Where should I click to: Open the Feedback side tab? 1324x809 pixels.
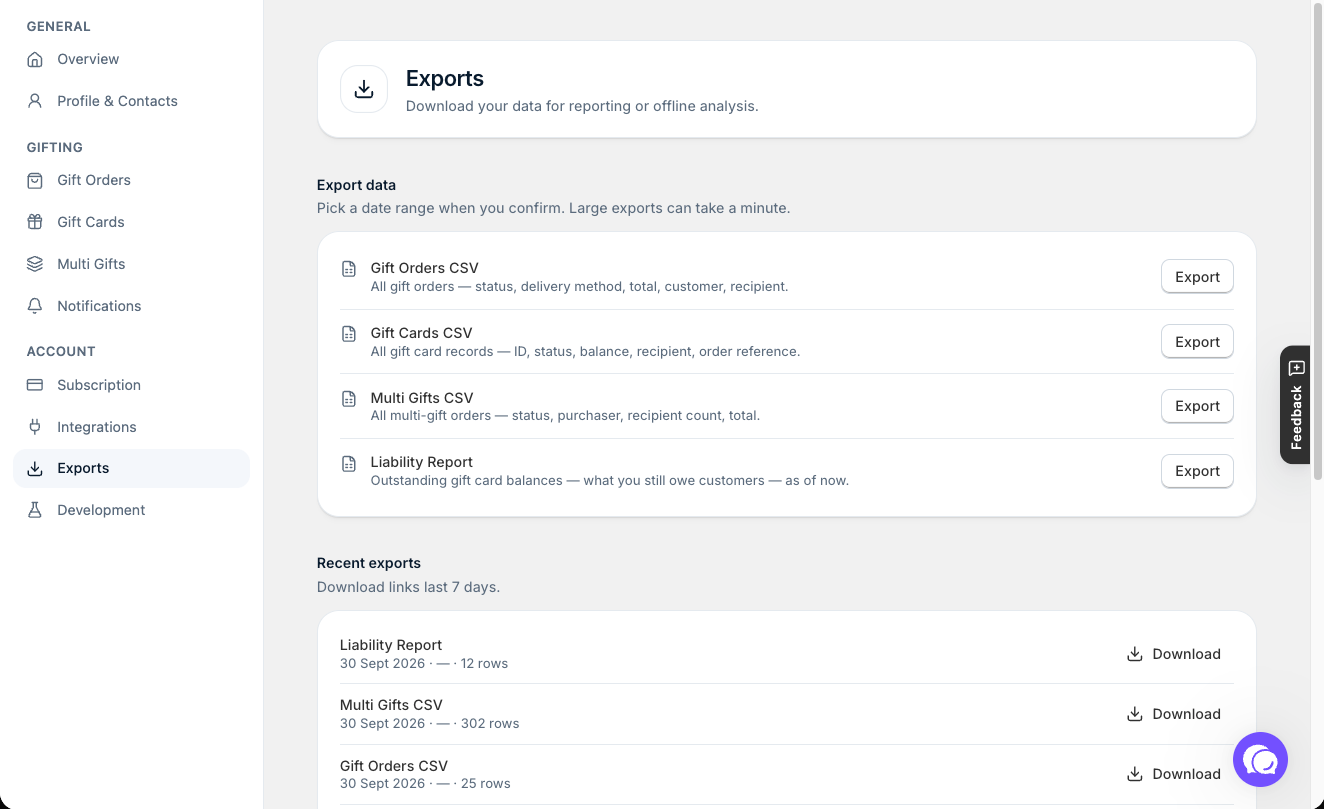[x=1296, y=405]
